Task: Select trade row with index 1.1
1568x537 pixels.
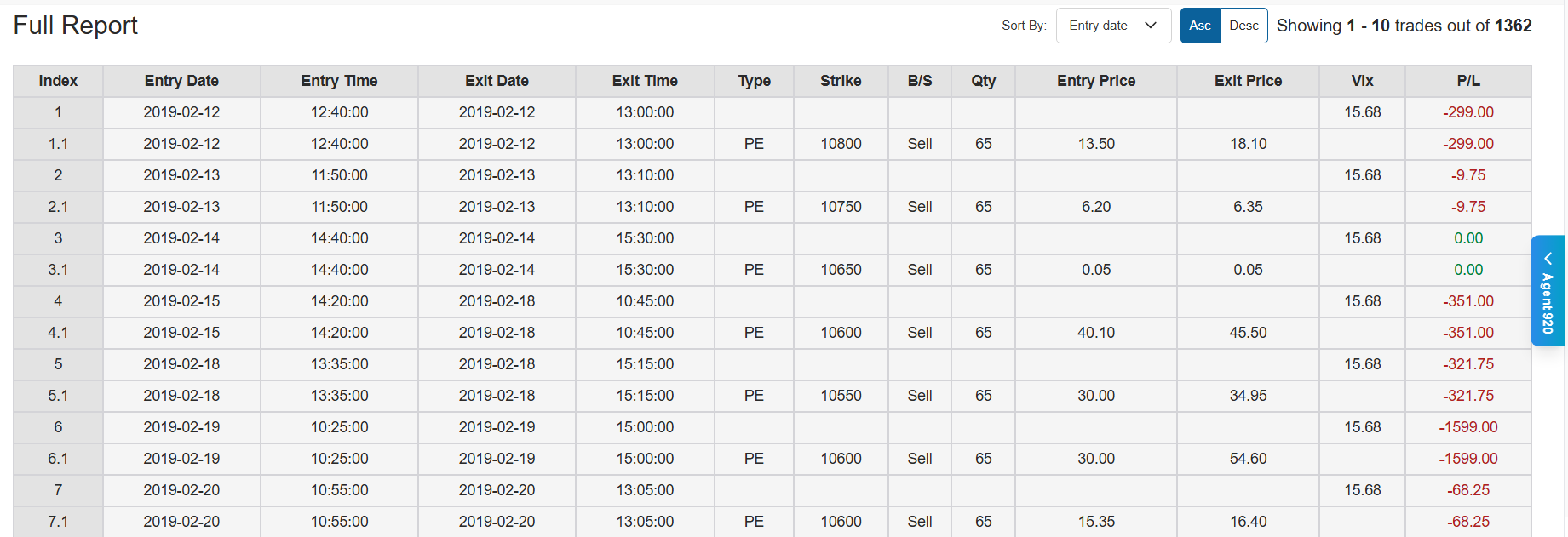Action: [x=58, y=144]
